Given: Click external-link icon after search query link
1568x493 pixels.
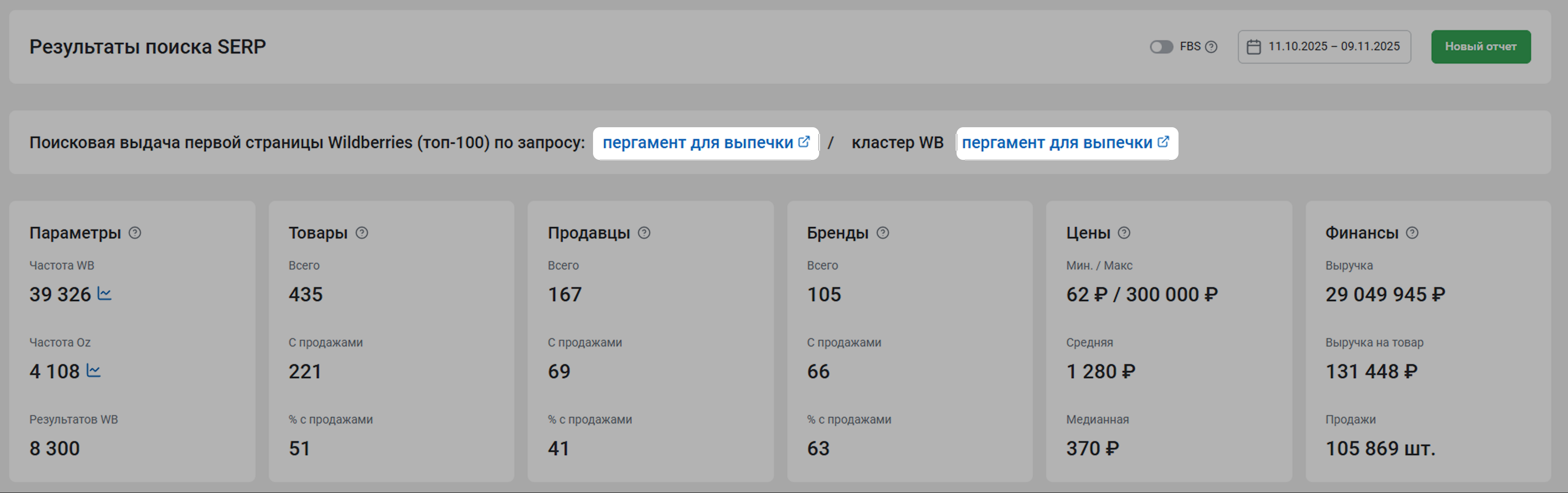Looking at the screenshot, I should [804, 141].
